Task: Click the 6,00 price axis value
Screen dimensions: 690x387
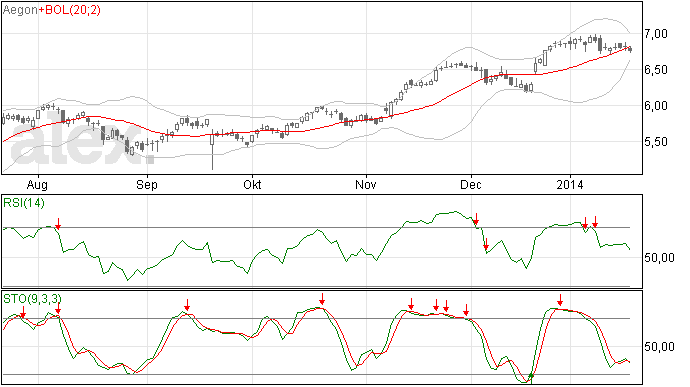Action: click(656, 106)
